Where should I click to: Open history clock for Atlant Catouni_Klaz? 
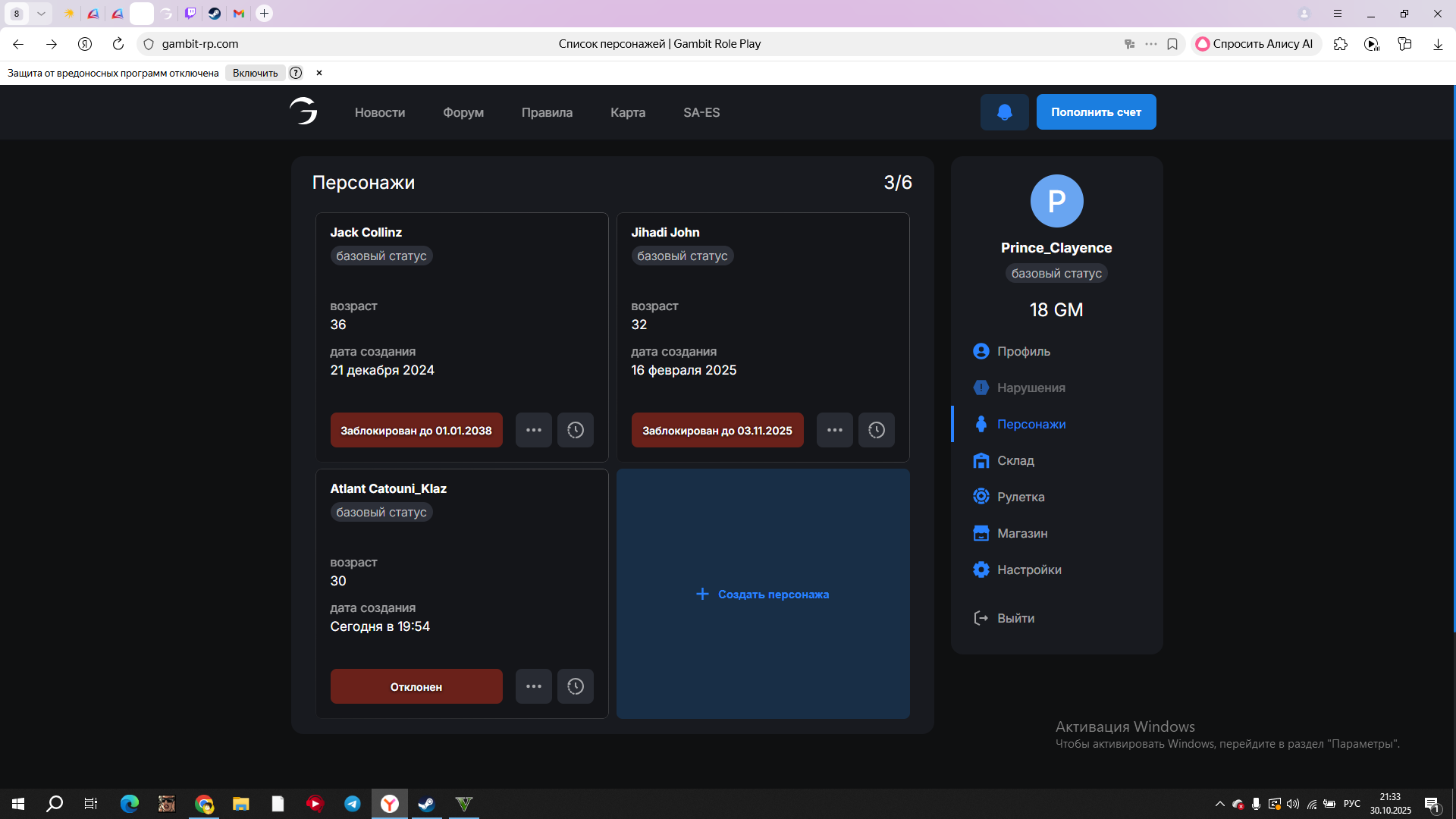pyautogui.click(x=575, y=686)
